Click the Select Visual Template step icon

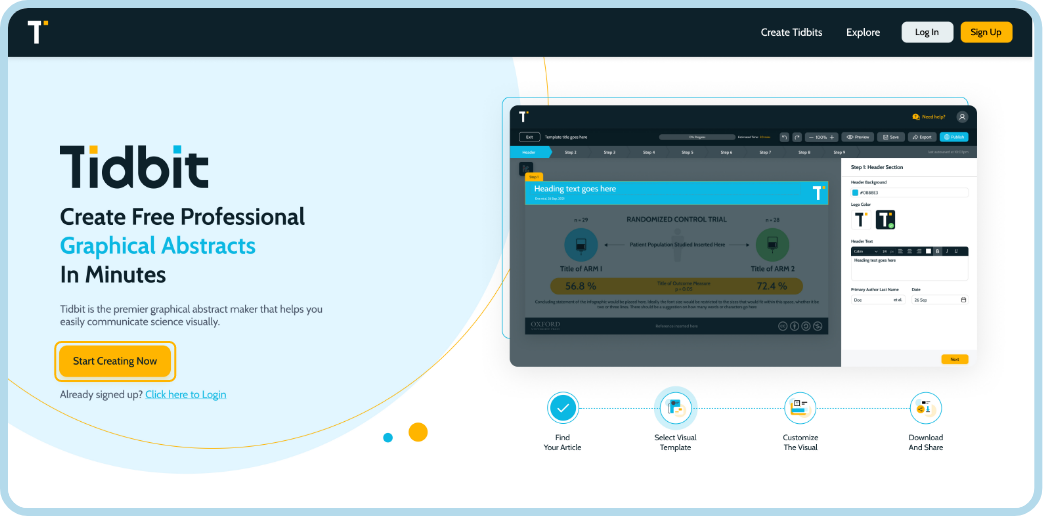[675, 408]
